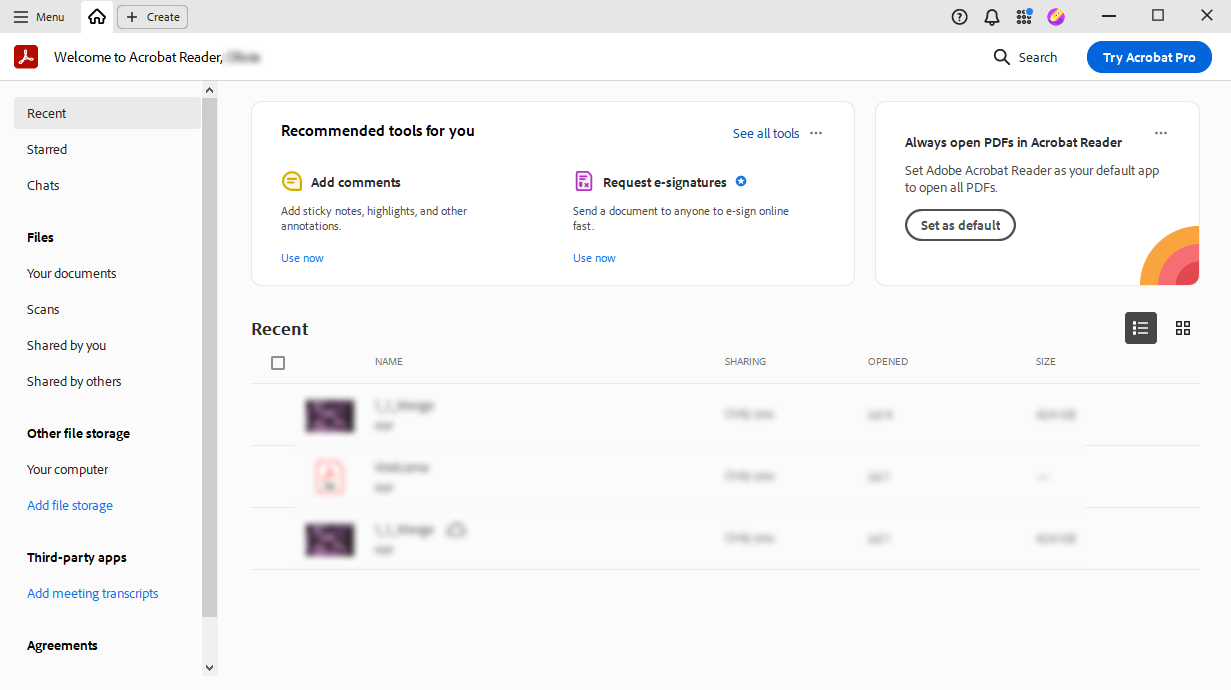Open the PDF icon file in second row
The height and width of the screenshot is (690, 1231).
[x=330, y=477]
